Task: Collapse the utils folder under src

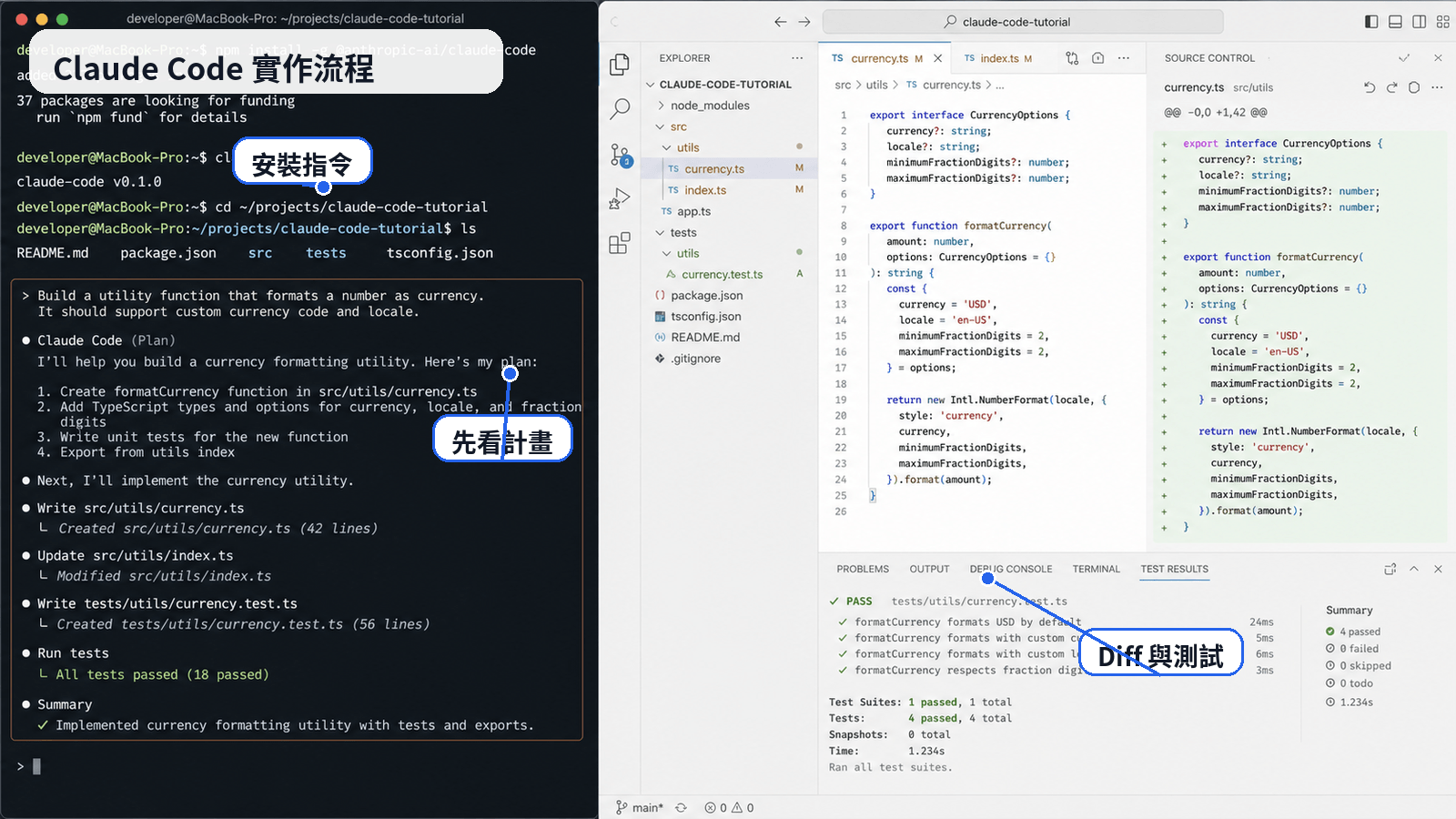Action: coord(667,147)
